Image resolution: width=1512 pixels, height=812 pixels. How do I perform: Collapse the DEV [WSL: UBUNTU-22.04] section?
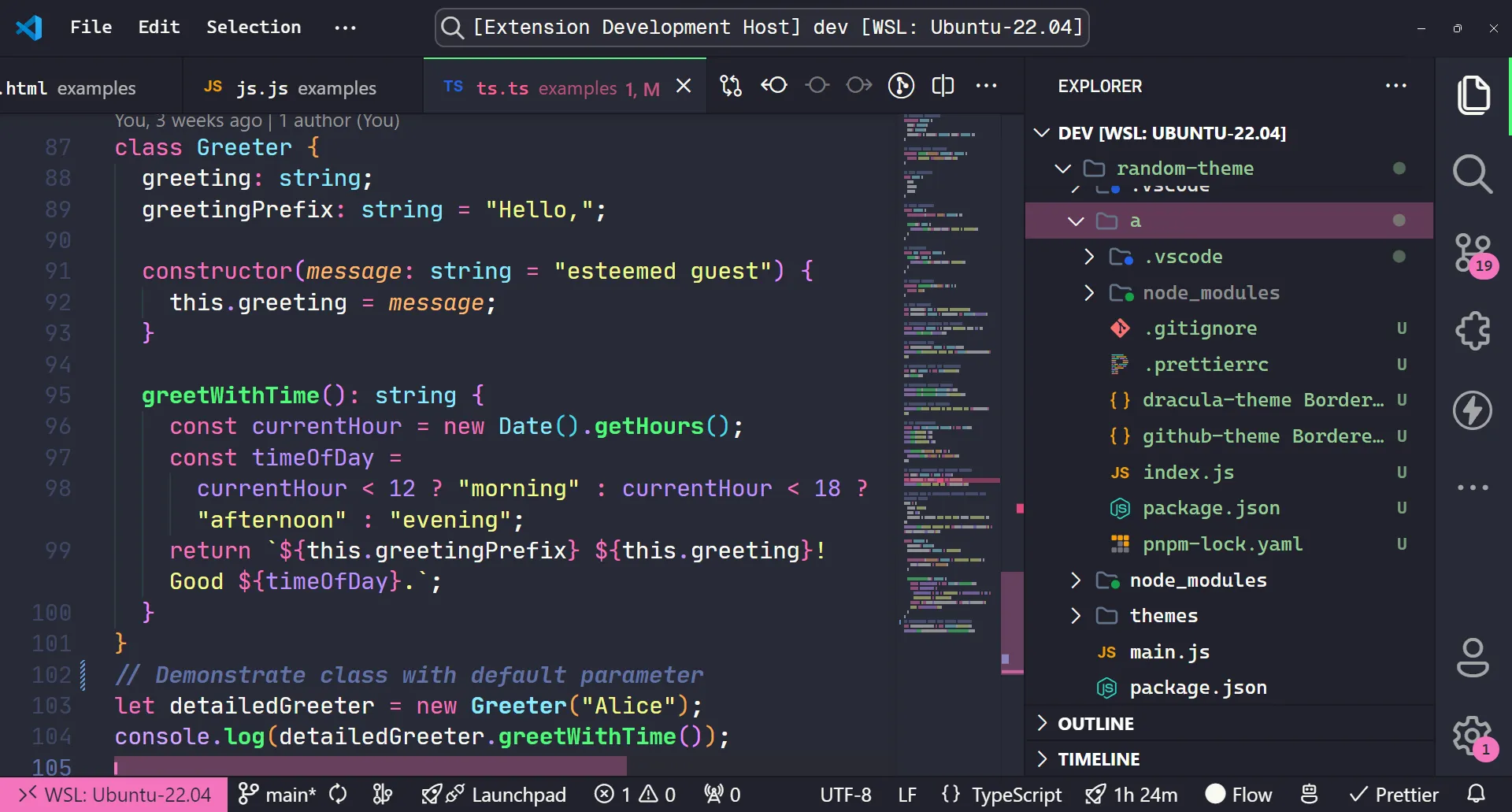click(x=1228, y=132)
